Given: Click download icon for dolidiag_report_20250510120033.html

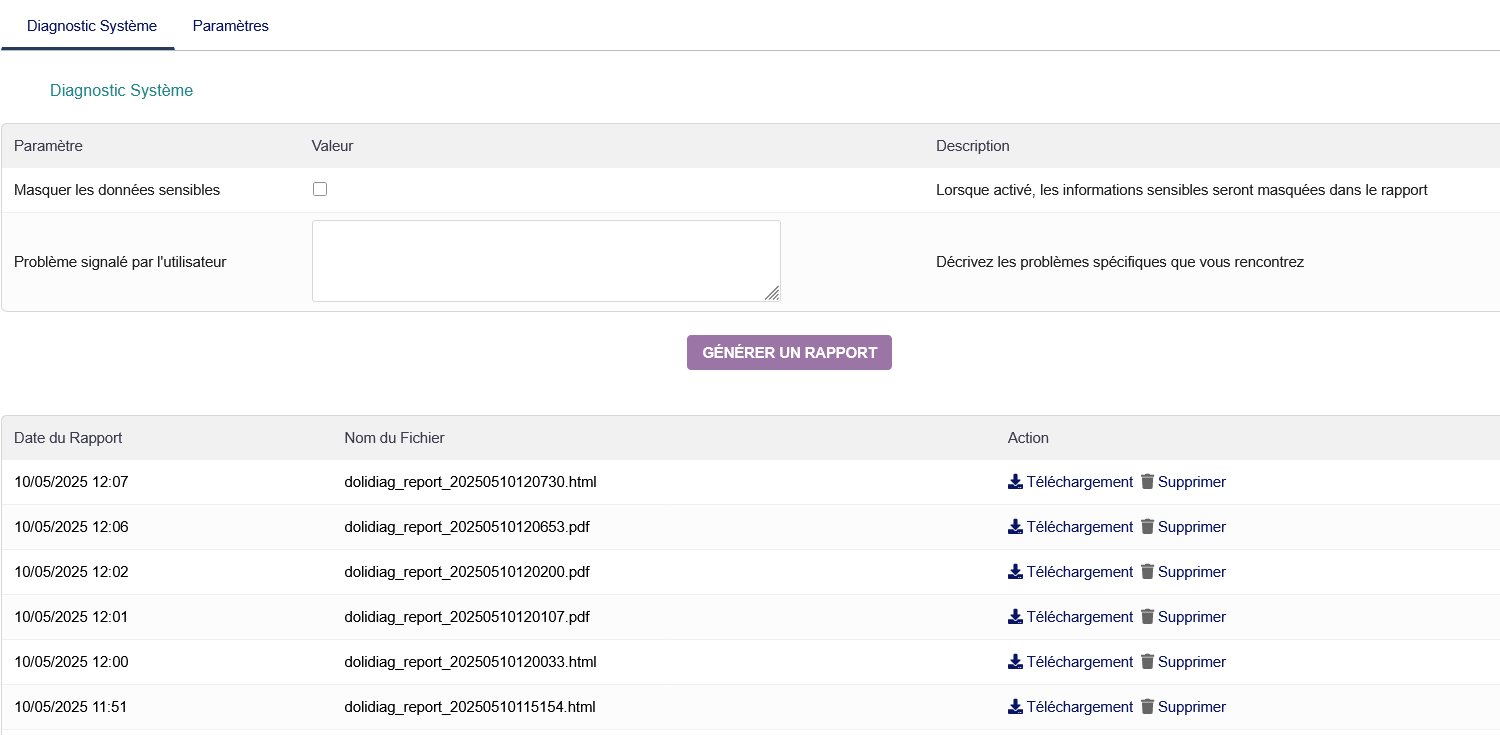Looking at the screenshot, I should pyautogui.click(x=1015, y=662).
